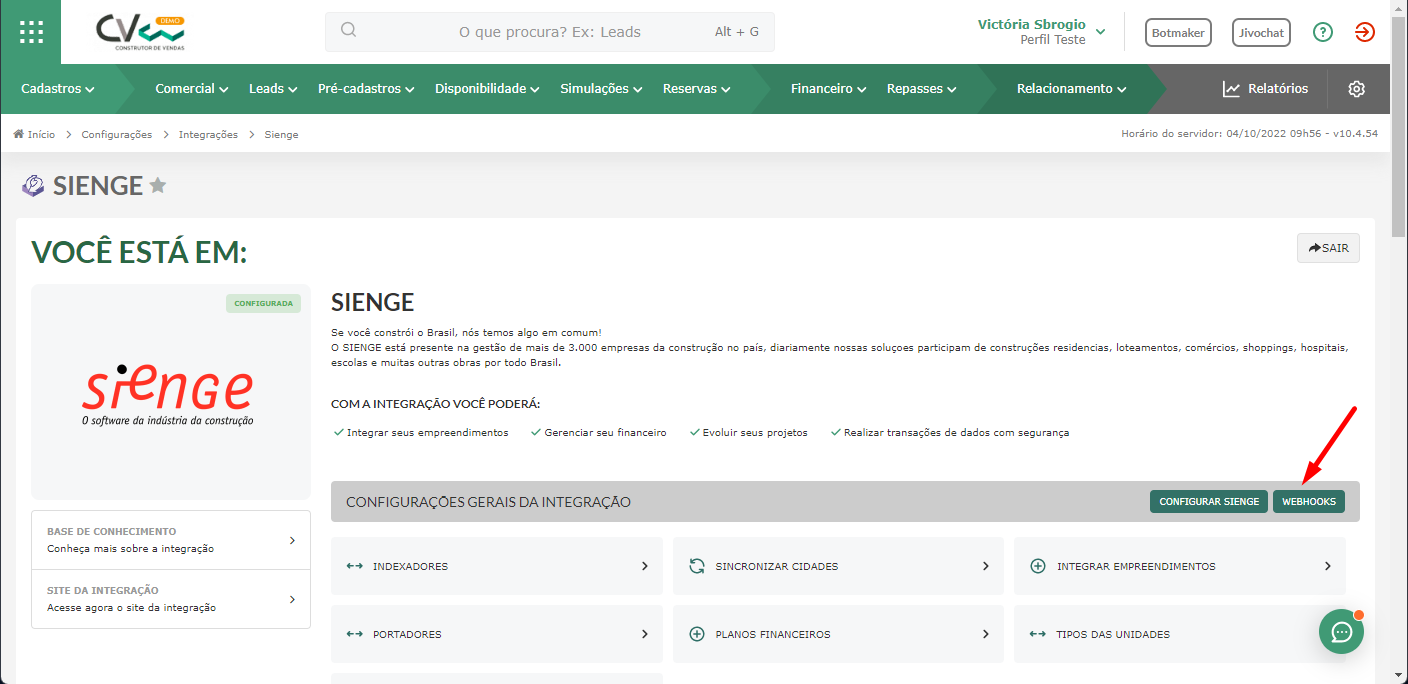Click the search magnifier icon
The image size is (1408, 684).
pos(349,30)
